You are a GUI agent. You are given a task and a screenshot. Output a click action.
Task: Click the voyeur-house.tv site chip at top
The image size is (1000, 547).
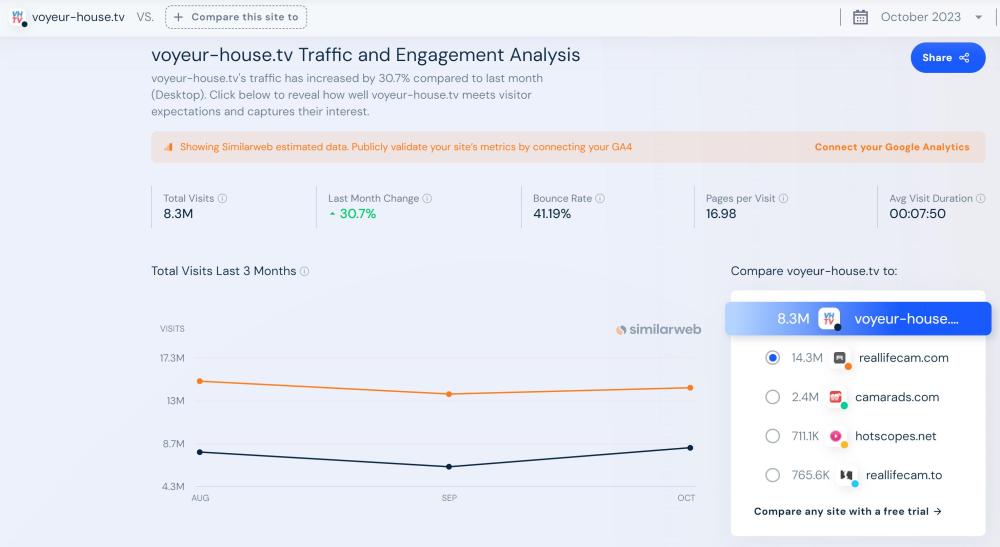tap(68, 17)
